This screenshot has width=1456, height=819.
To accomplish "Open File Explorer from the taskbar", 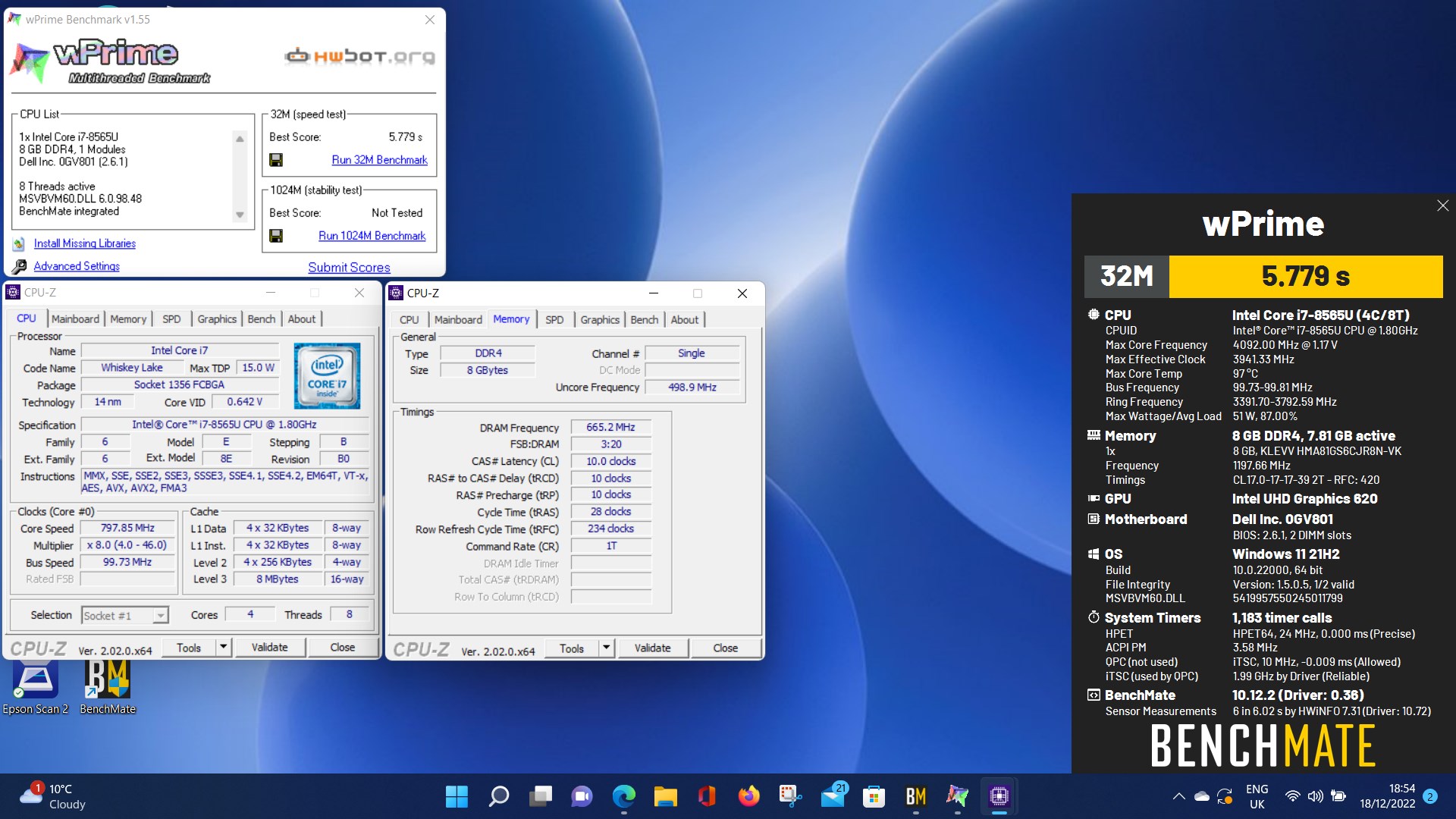I will pyautogui.click(x=665, y=796).
